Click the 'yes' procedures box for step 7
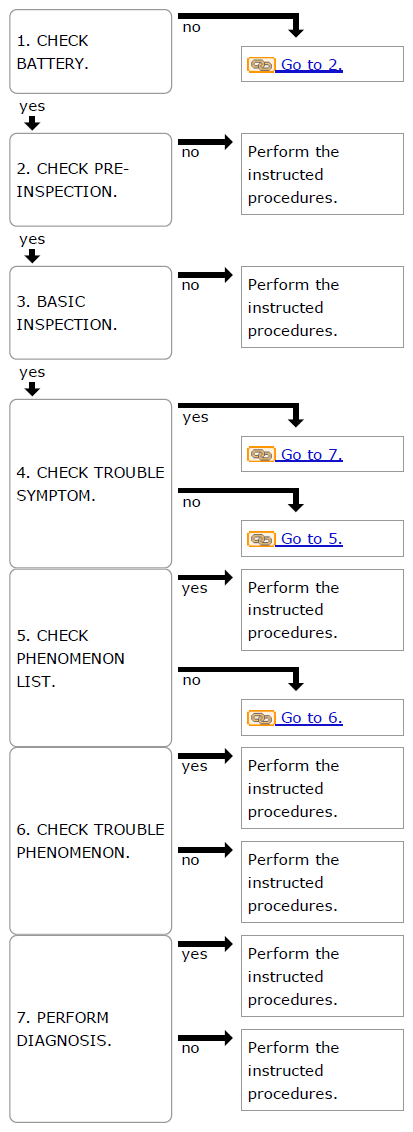 pos(322,976)
